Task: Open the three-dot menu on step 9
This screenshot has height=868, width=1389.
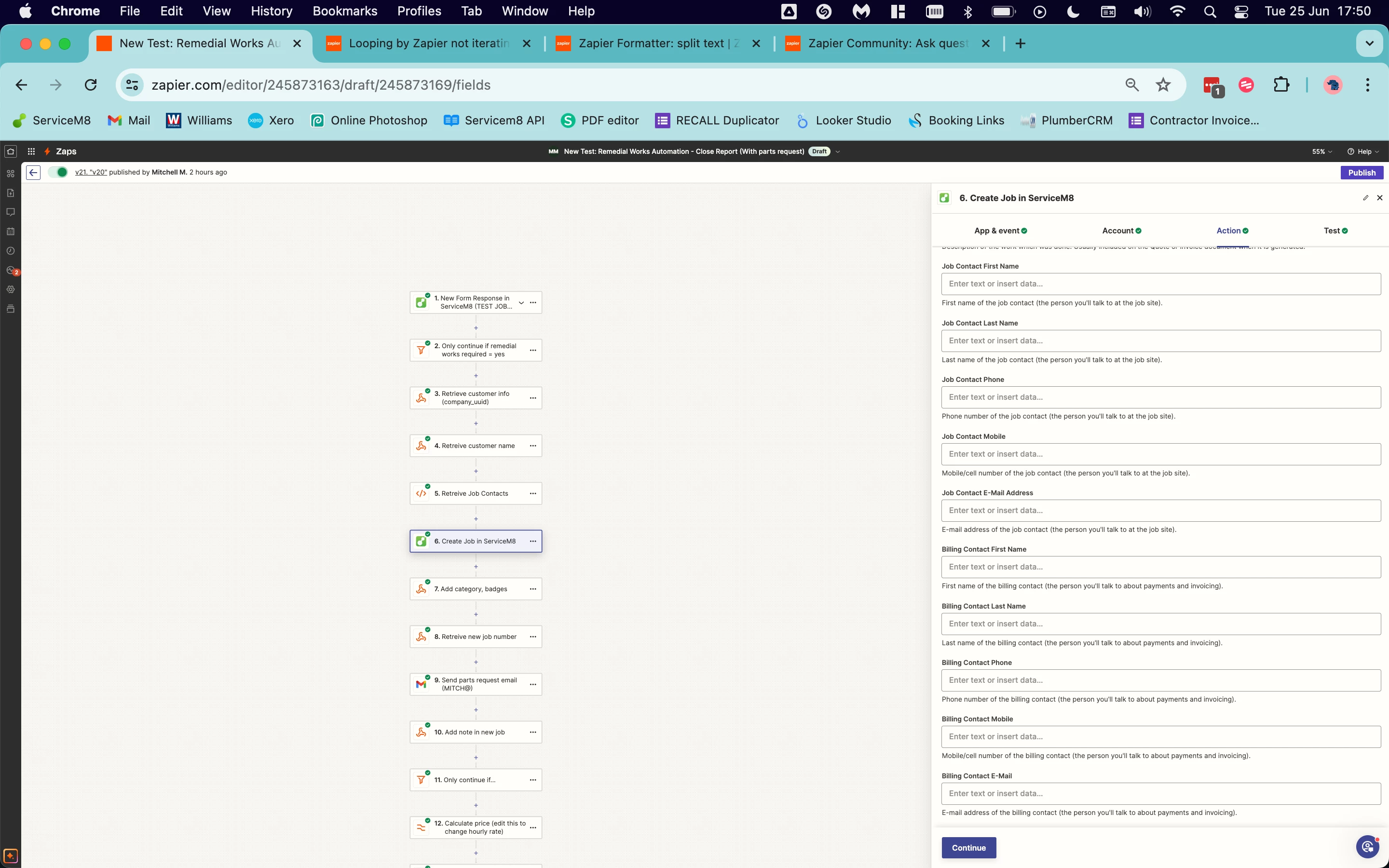Action: (x=532, y=684)
